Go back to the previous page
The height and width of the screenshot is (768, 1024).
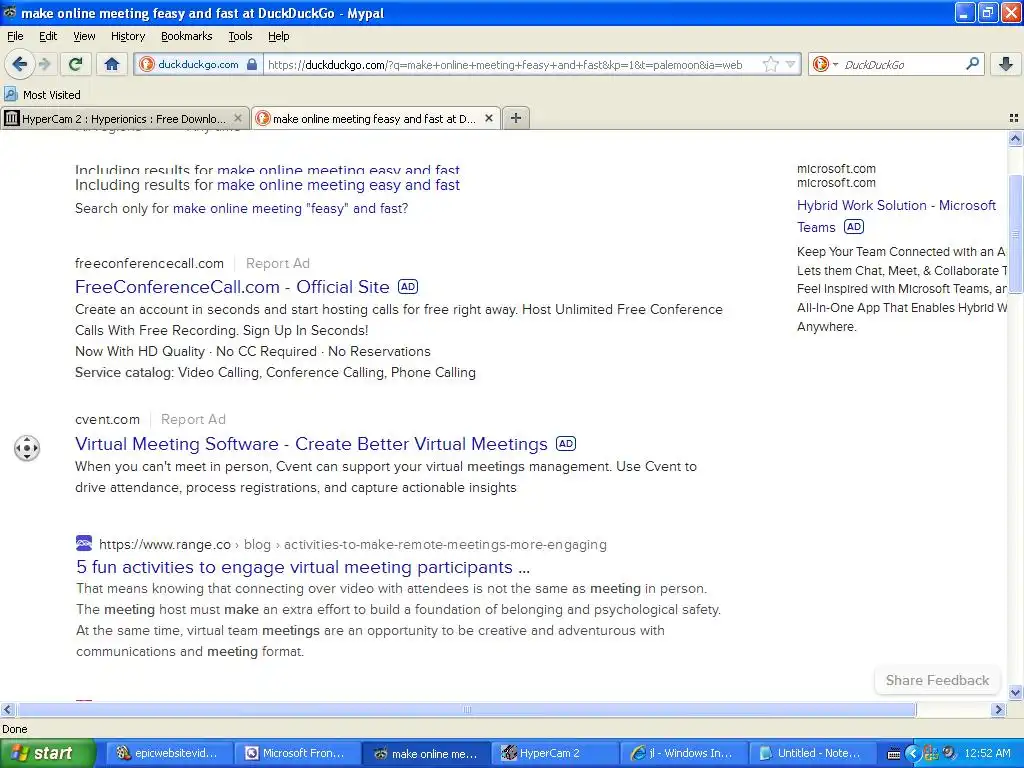19,64
